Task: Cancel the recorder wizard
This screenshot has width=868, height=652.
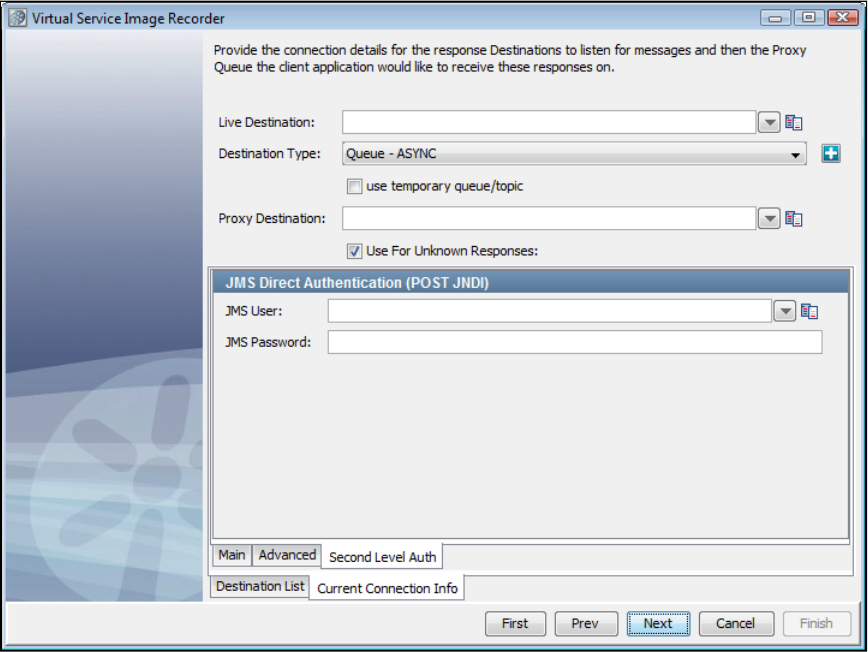Action: click(735, 623)
